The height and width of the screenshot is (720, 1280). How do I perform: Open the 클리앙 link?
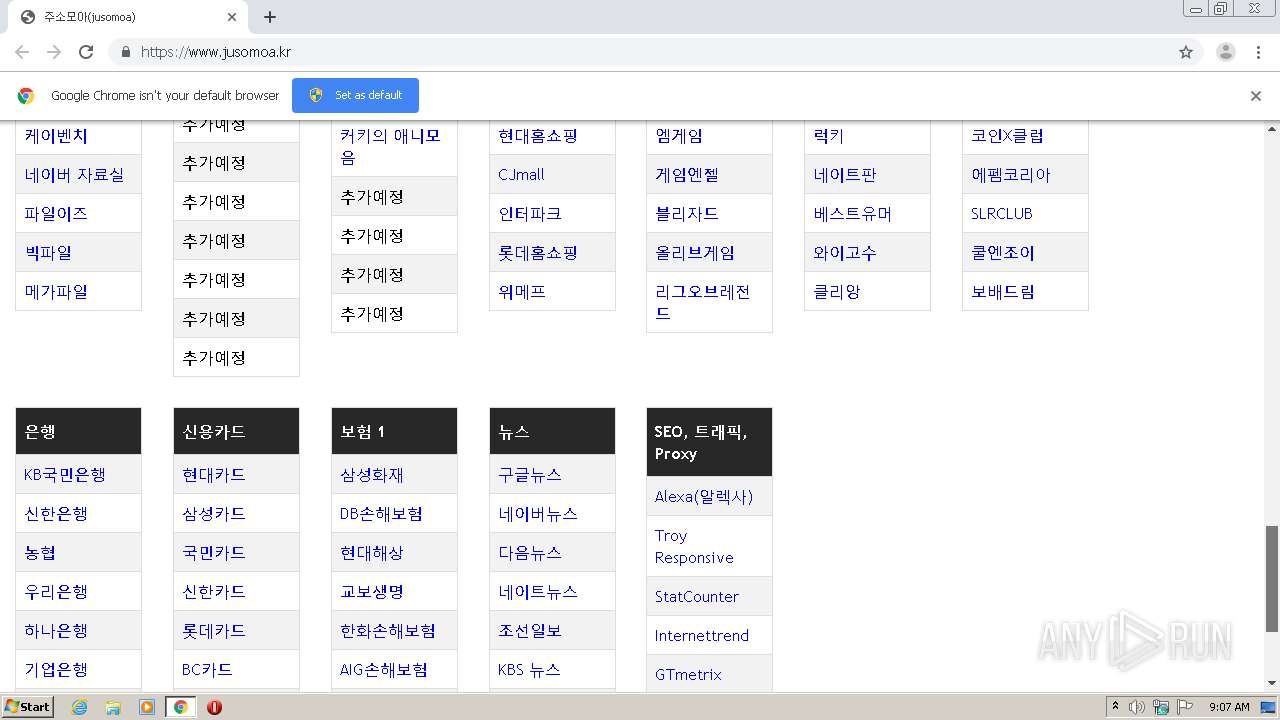pyautogui.click(x=837, y=292)
